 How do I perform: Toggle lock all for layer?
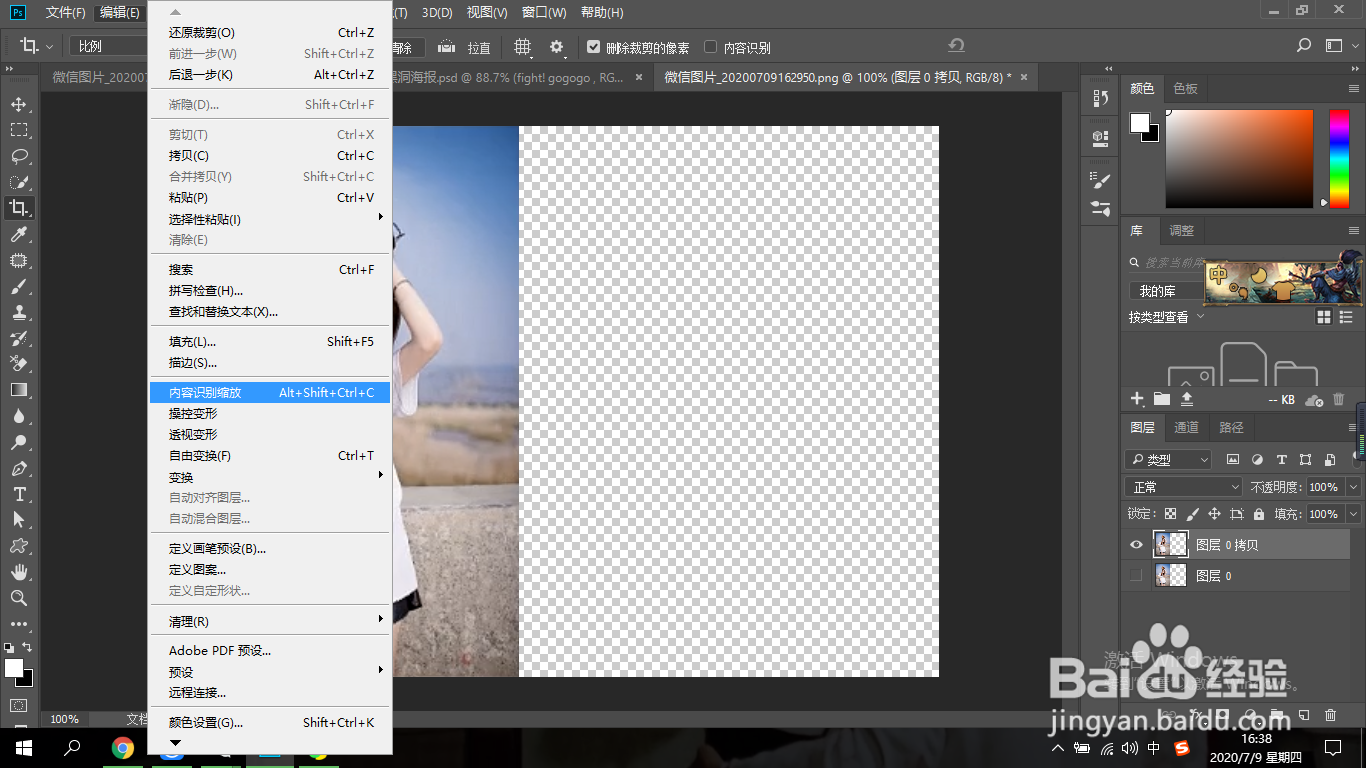pos(1259,514)
